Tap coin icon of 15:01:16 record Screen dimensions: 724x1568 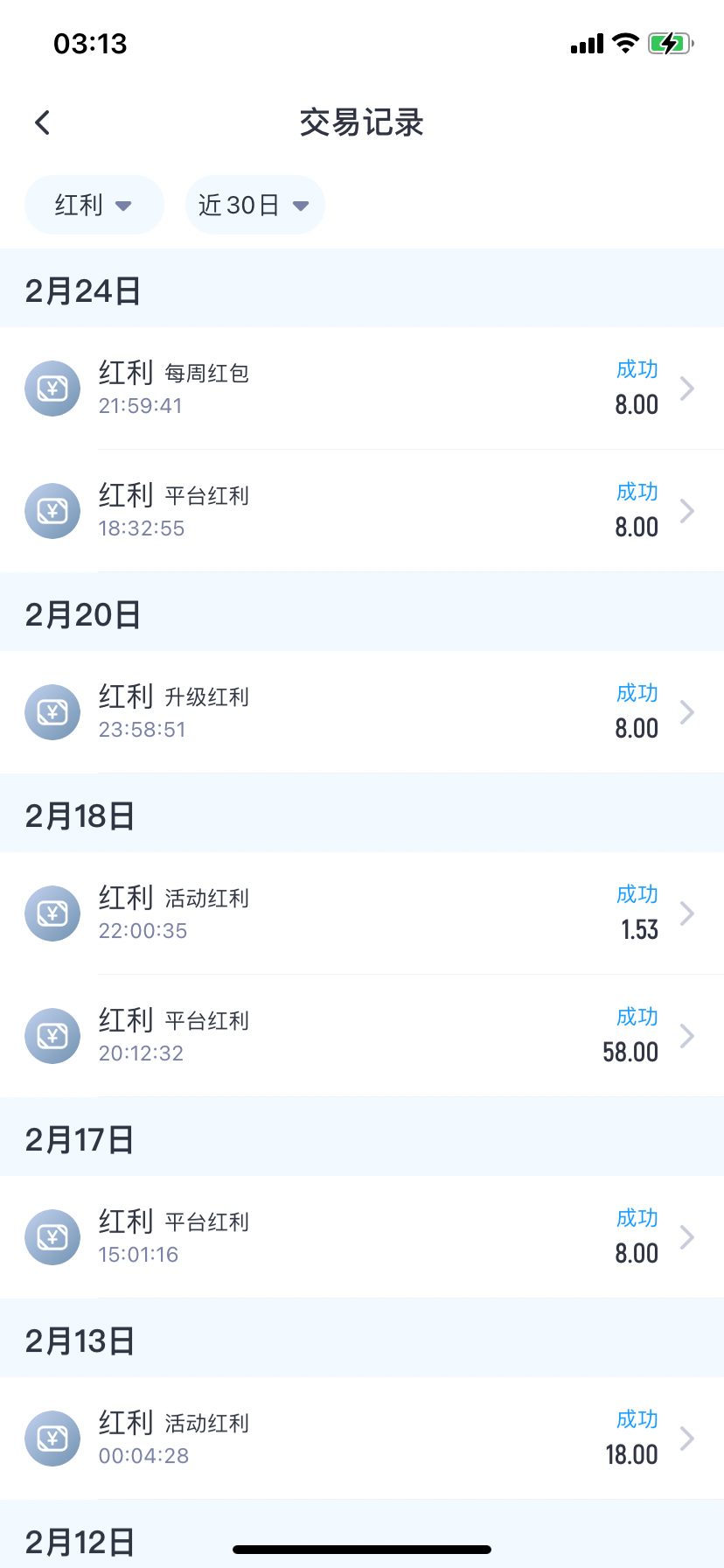coord(52,1237)
